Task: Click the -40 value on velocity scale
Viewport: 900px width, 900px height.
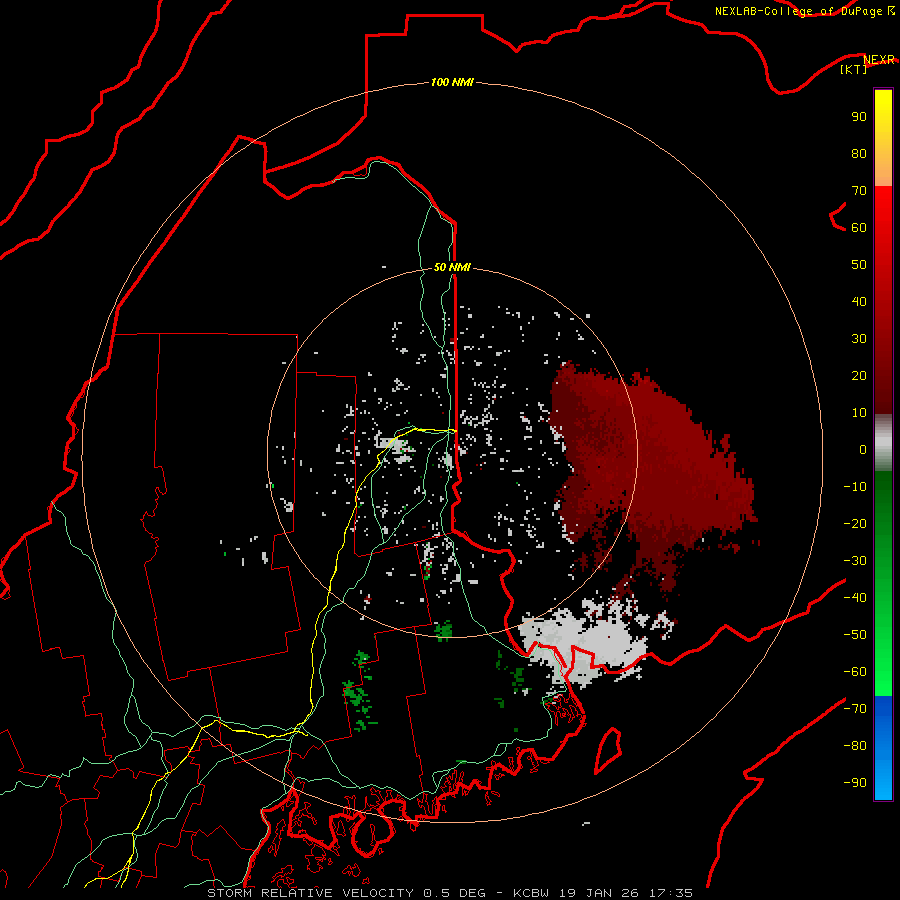Action: [855, 598]
